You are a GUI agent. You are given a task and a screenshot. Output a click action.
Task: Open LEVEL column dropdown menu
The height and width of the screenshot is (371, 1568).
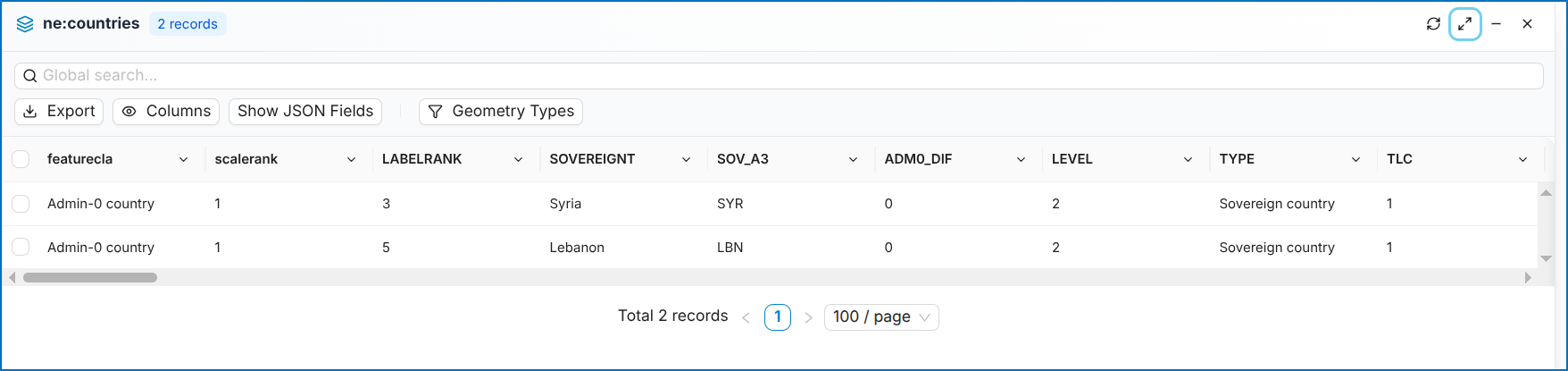[1188, 160]
